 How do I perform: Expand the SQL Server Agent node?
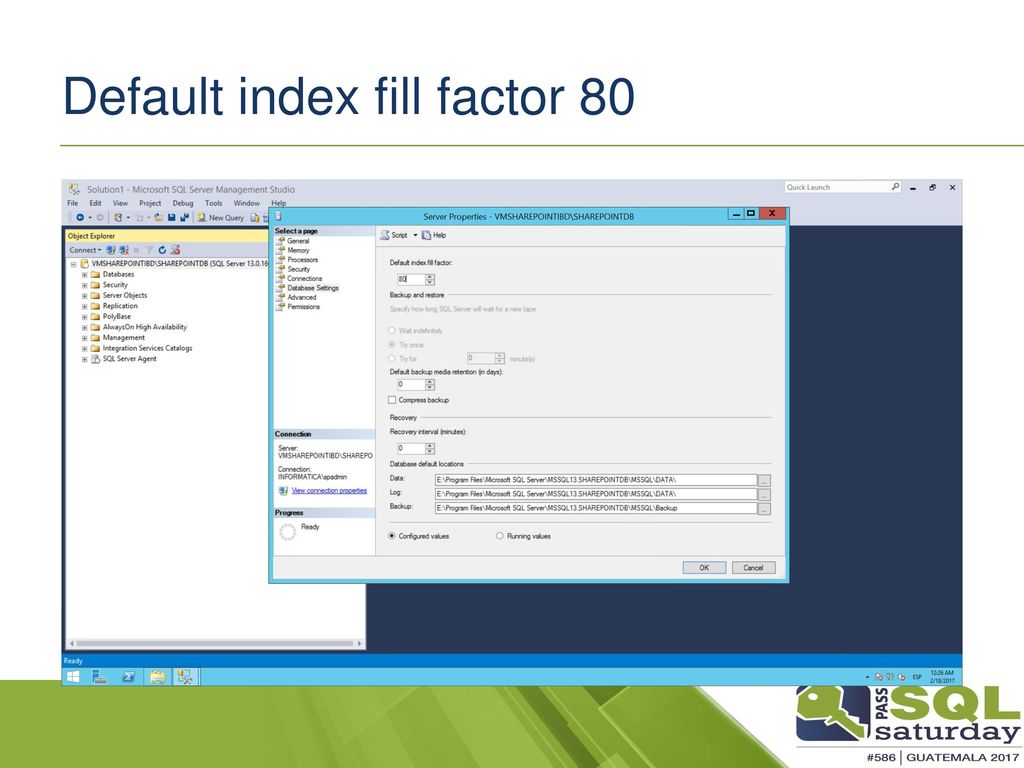(84, 359)
